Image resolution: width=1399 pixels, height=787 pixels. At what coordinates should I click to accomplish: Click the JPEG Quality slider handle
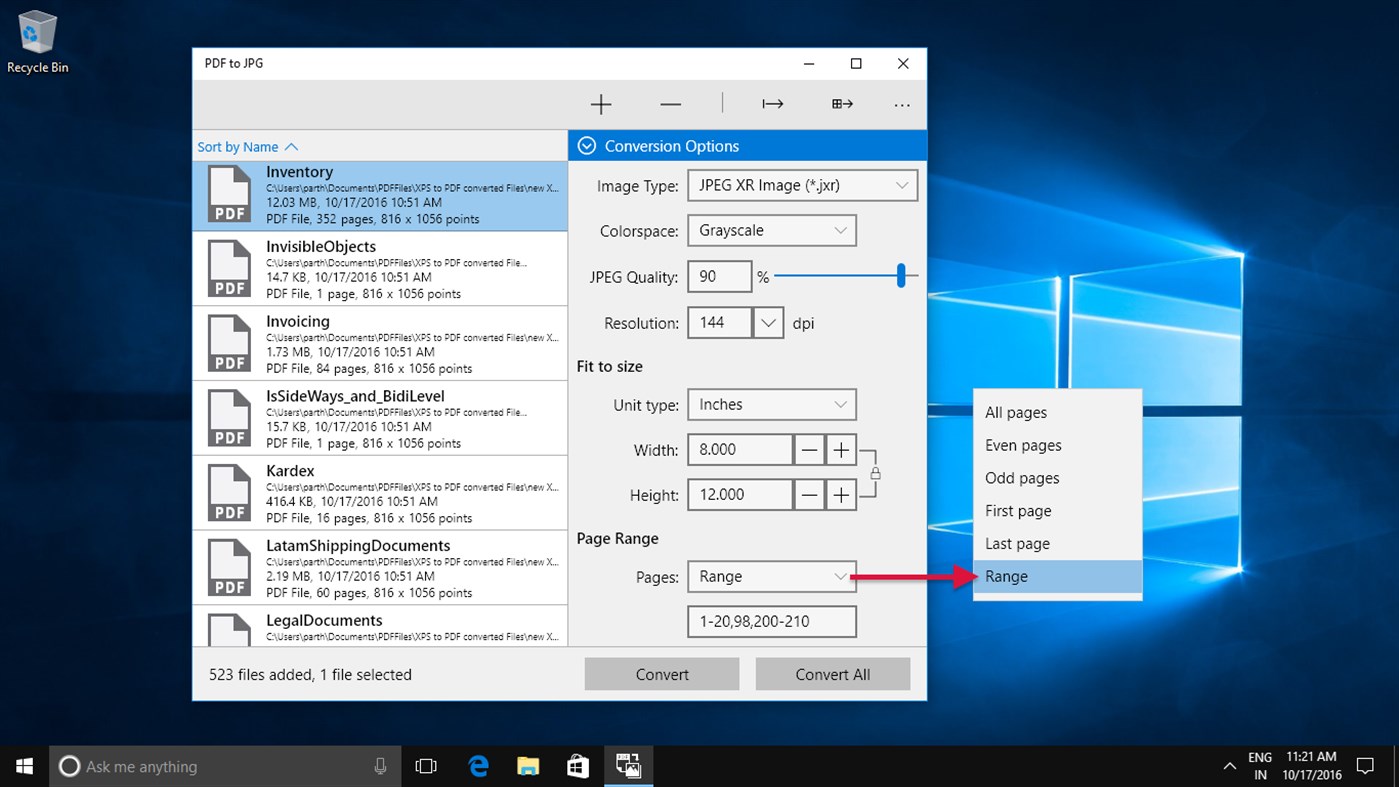pos(901,276)
